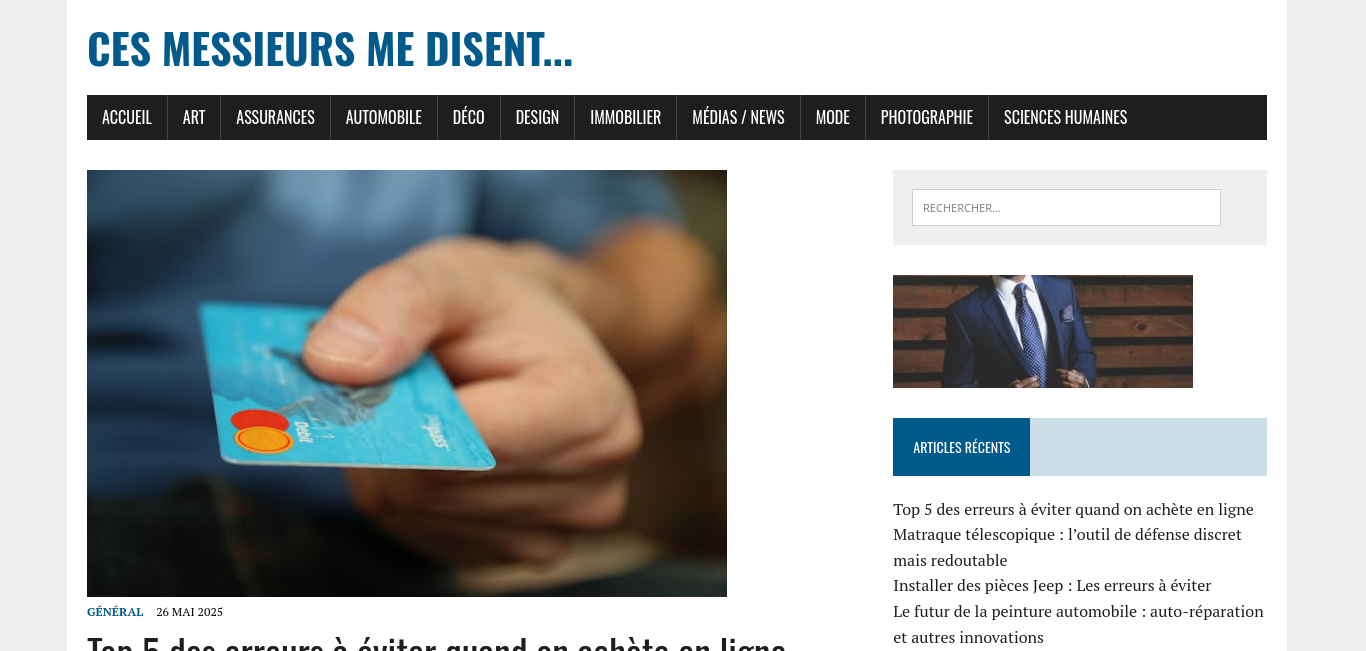Screen dimensions: 1366x651
Task: Open the Assurances menu item
Action: click(x=275, y=117)
